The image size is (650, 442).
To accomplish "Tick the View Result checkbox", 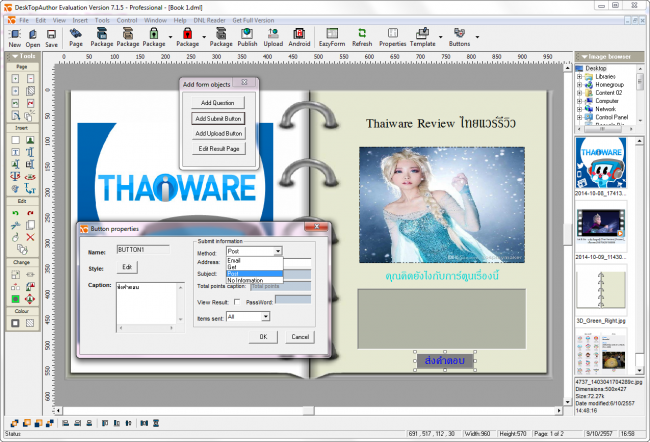I will pos(236,301).
